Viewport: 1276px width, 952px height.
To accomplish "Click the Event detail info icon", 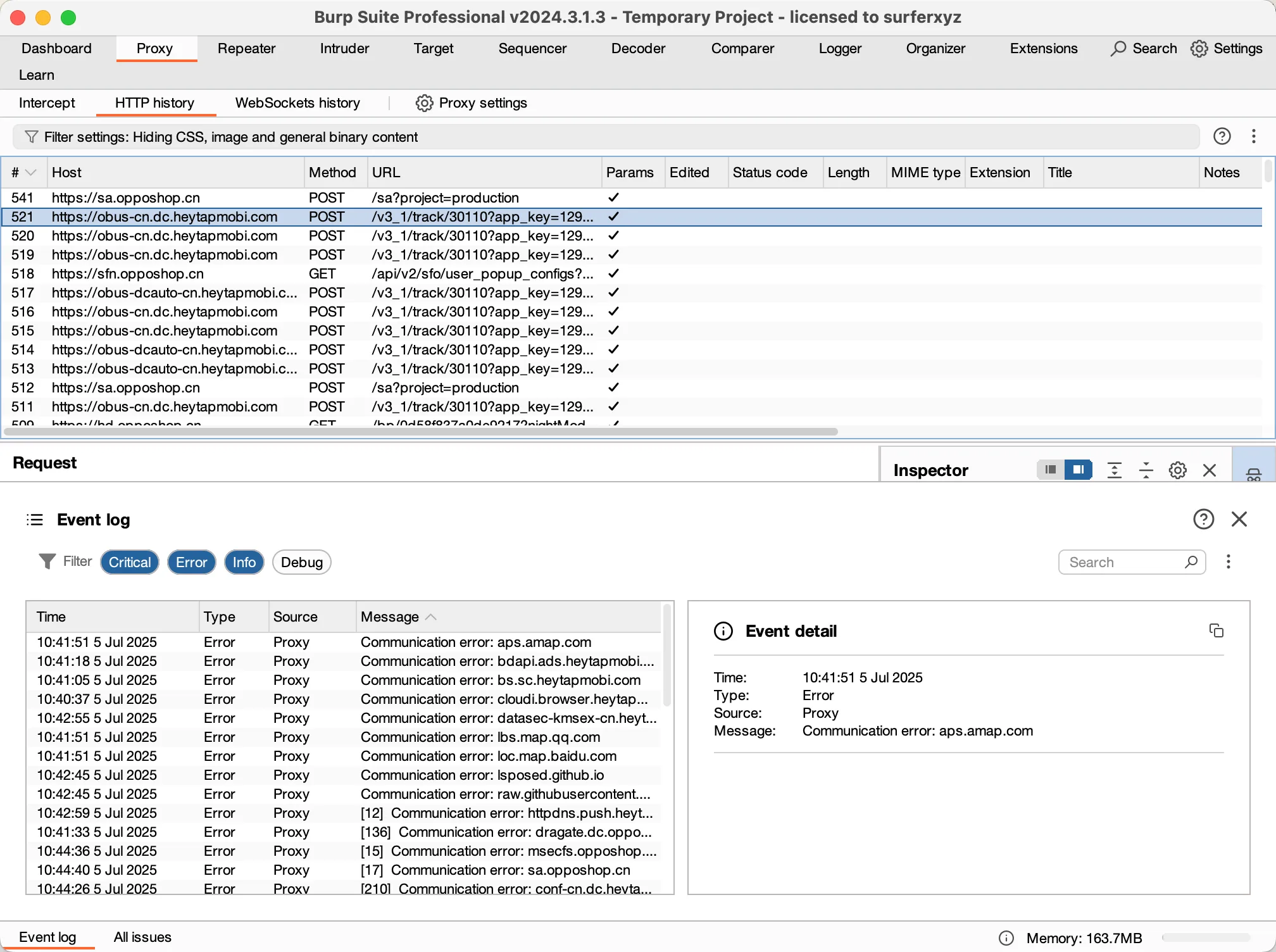I will [723, 631].
